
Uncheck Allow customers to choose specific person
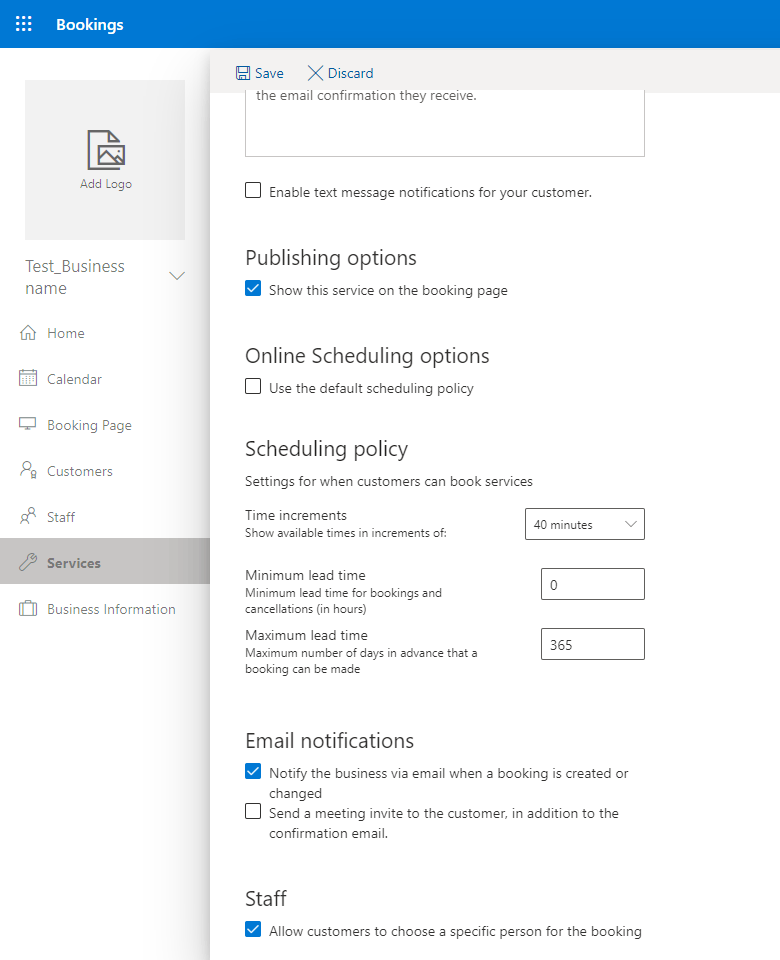pos(253,929)
